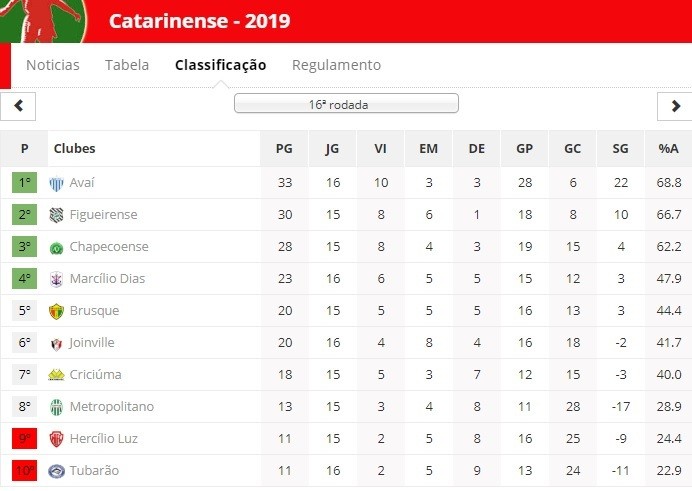Click the Tubarão club crest icon
This screenshot has width=692, height=491.
57,471
